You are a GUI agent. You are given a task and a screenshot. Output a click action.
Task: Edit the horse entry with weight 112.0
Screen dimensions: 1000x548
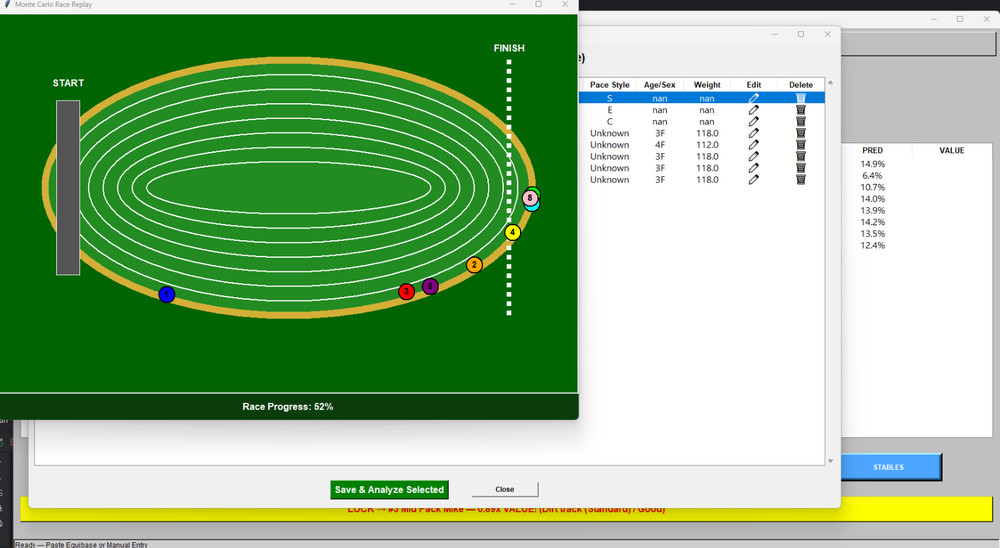pyautogui.click(x=754, y=144)
